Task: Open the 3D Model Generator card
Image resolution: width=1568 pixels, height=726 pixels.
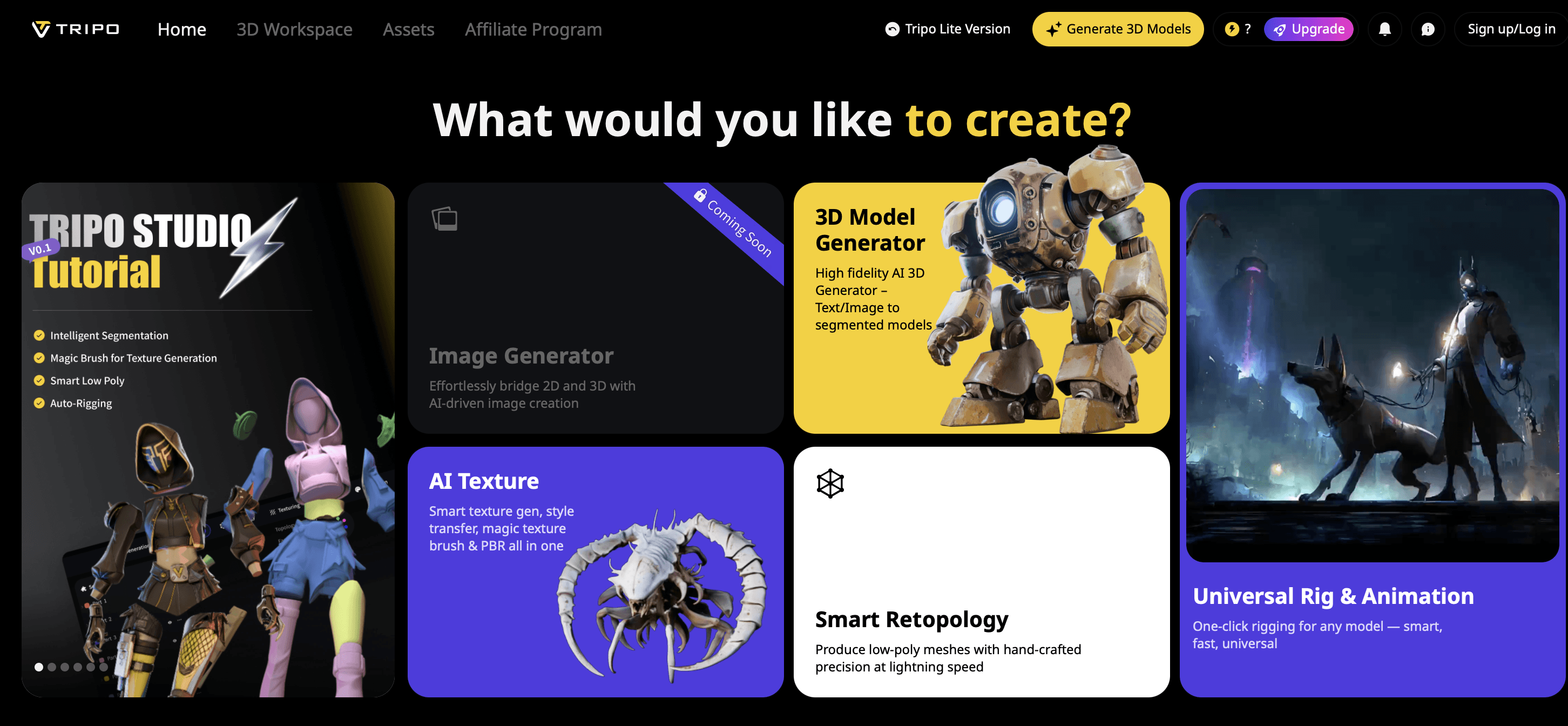Action: pyautogui.click(x=981, y=308)
